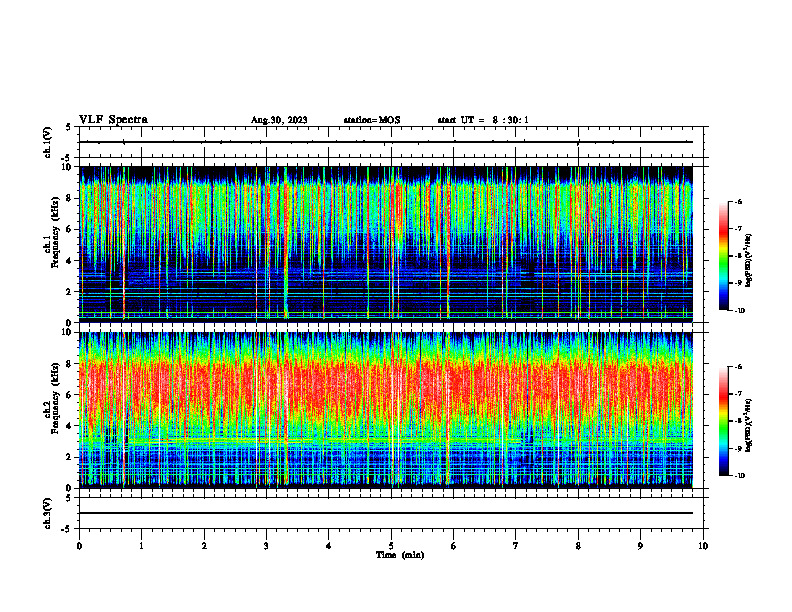The width and height of the screenshot is (792, 612).
Task: Click the "Time (min)" axis title
Action: [400, 555]
